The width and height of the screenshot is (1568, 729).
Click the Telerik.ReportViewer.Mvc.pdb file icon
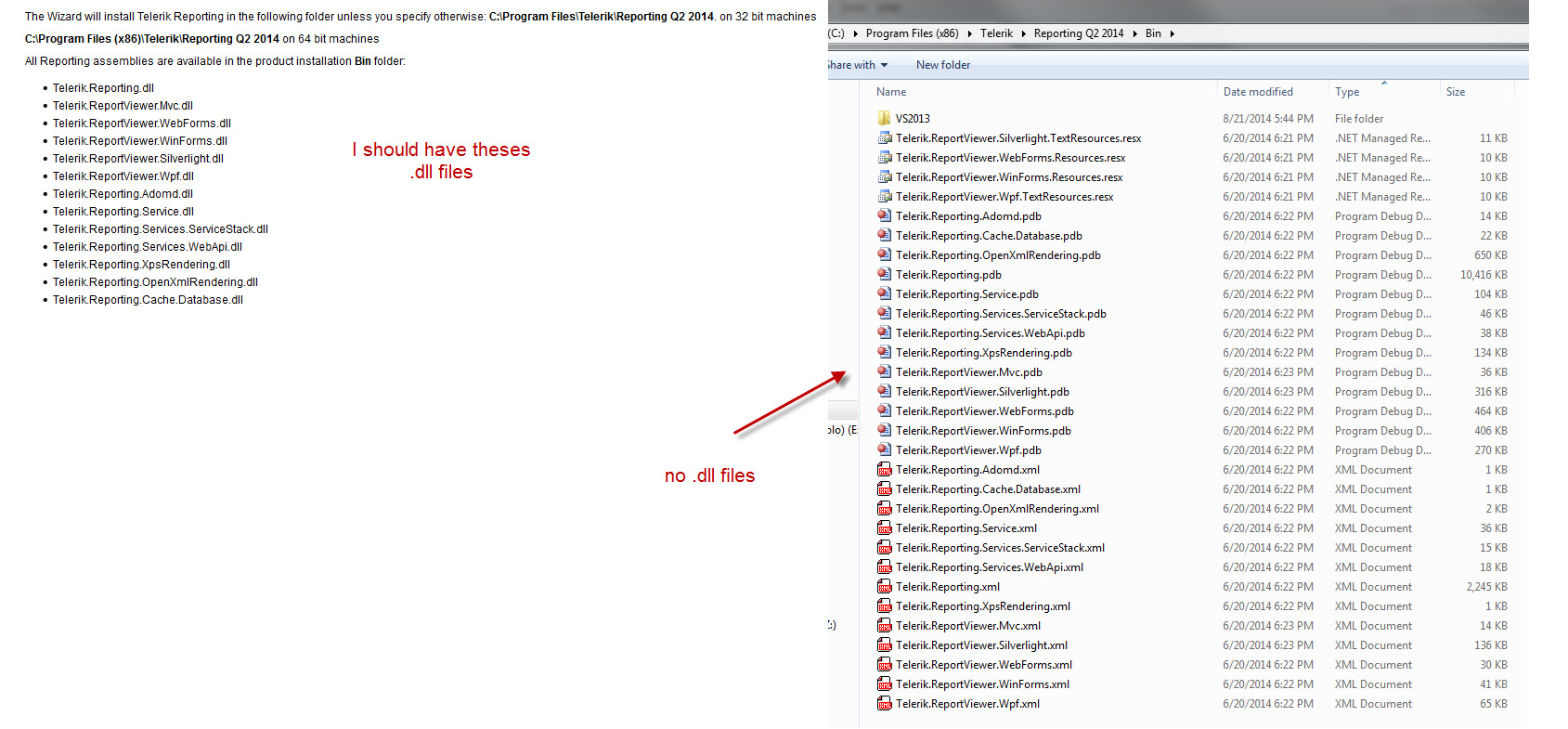point(884,372)
